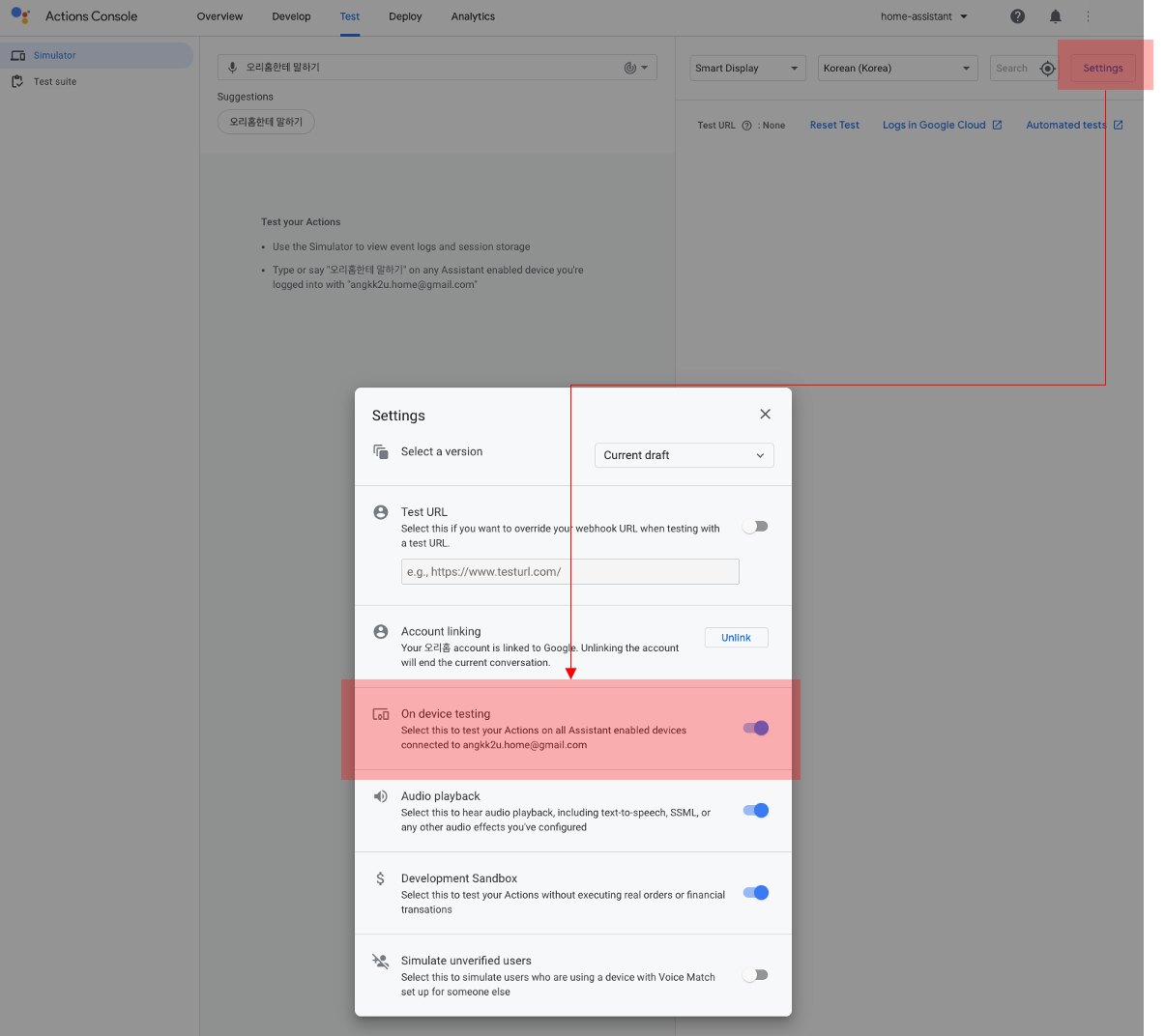
Task: Click the Settings button
Action: tap(1103, 69)
